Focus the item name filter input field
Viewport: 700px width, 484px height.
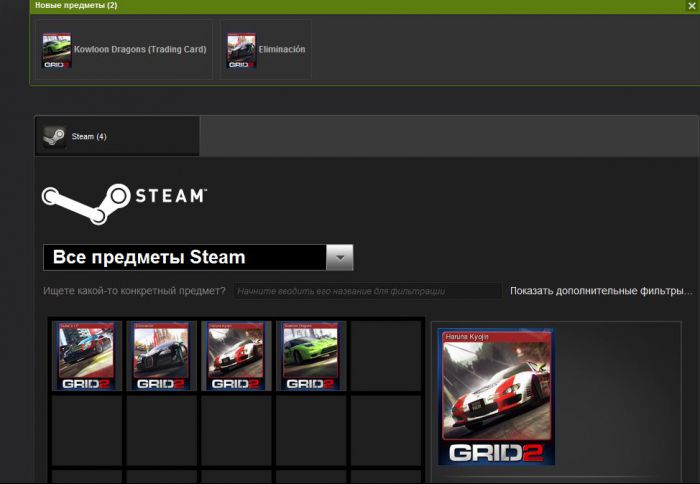coord(367,291)
